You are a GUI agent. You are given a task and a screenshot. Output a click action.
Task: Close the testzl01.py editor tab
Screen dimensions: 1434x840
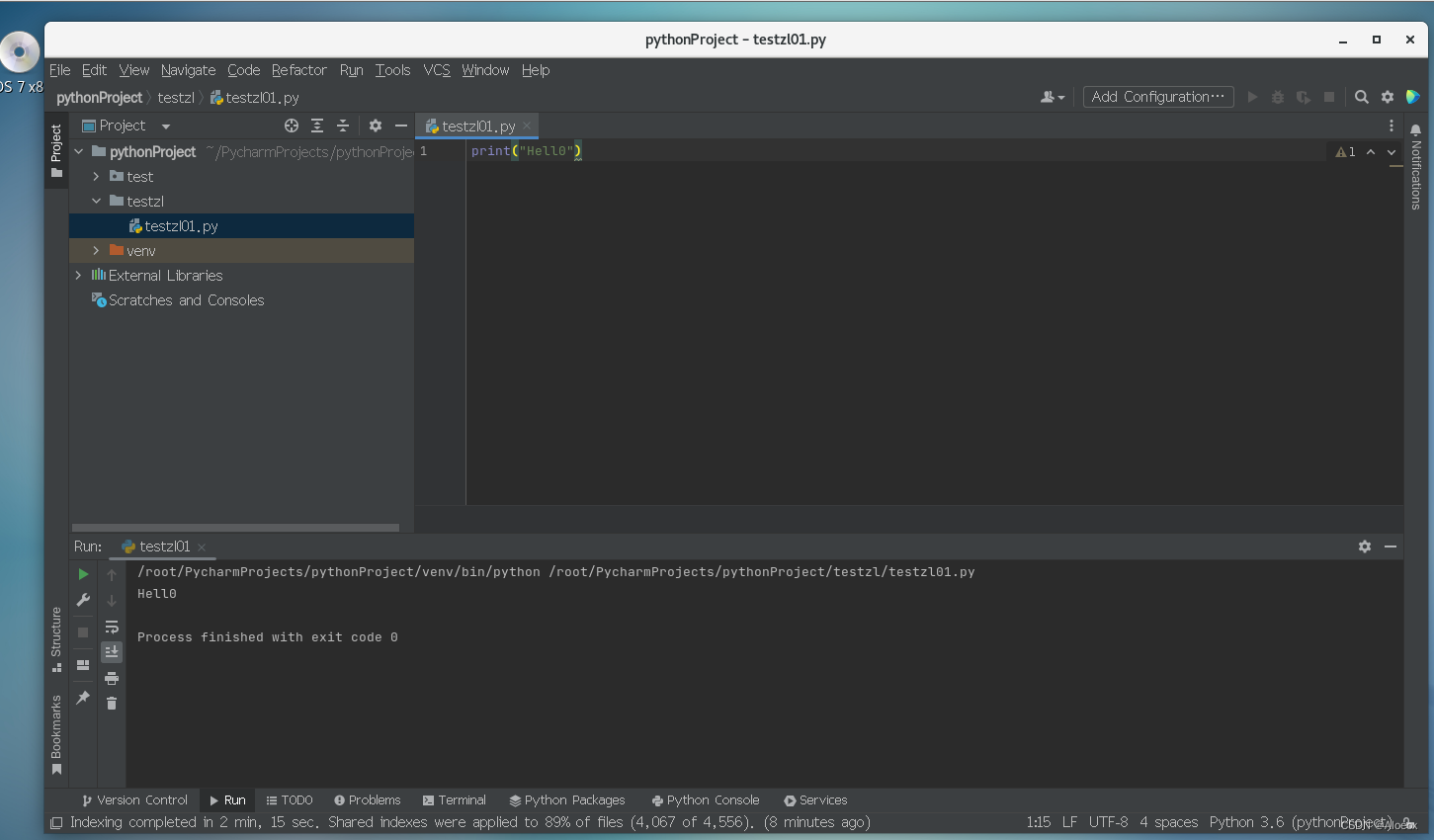point(527,126)
